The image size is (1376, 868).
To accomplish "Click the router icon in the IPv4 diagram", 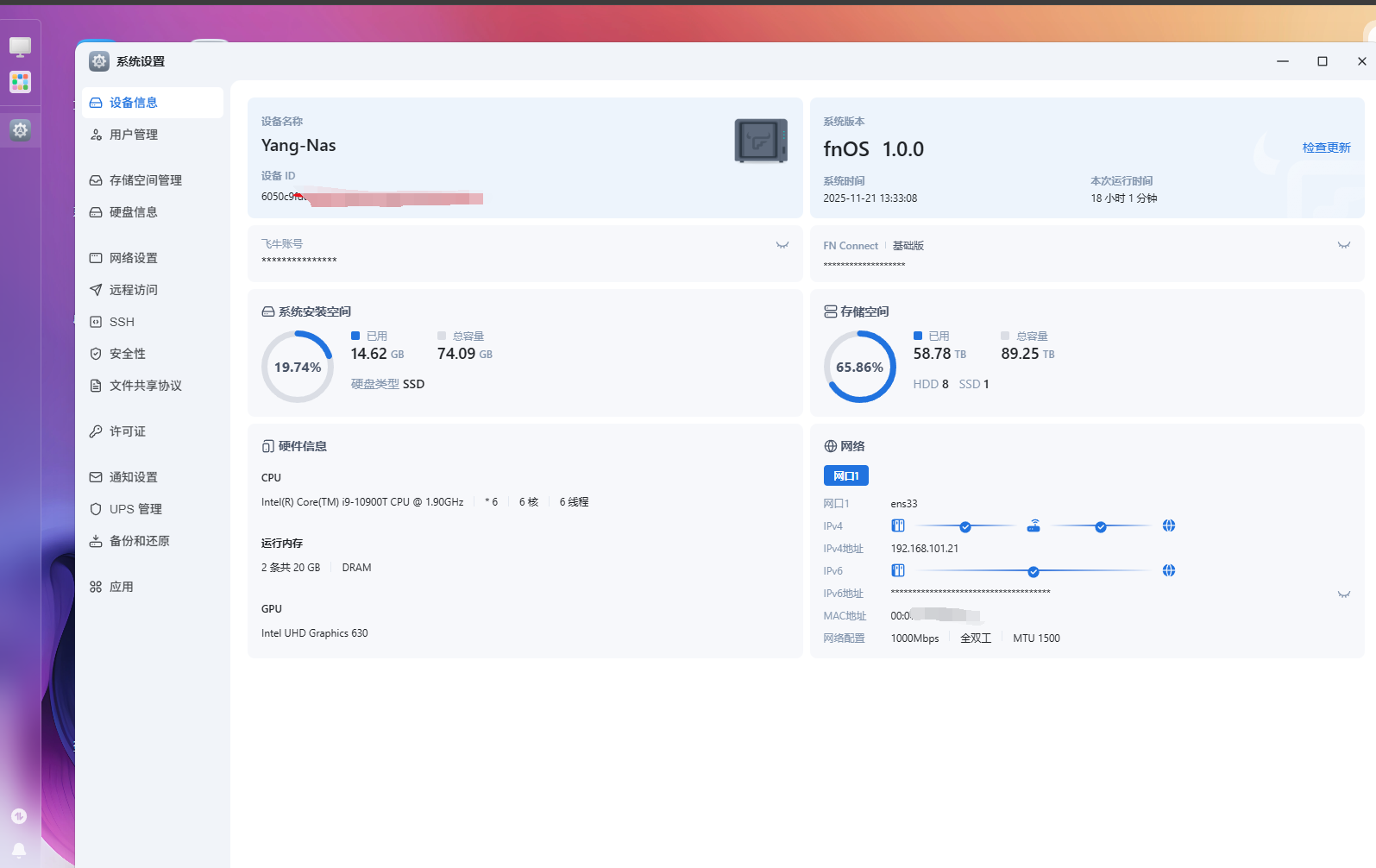I will (1033, 525).
